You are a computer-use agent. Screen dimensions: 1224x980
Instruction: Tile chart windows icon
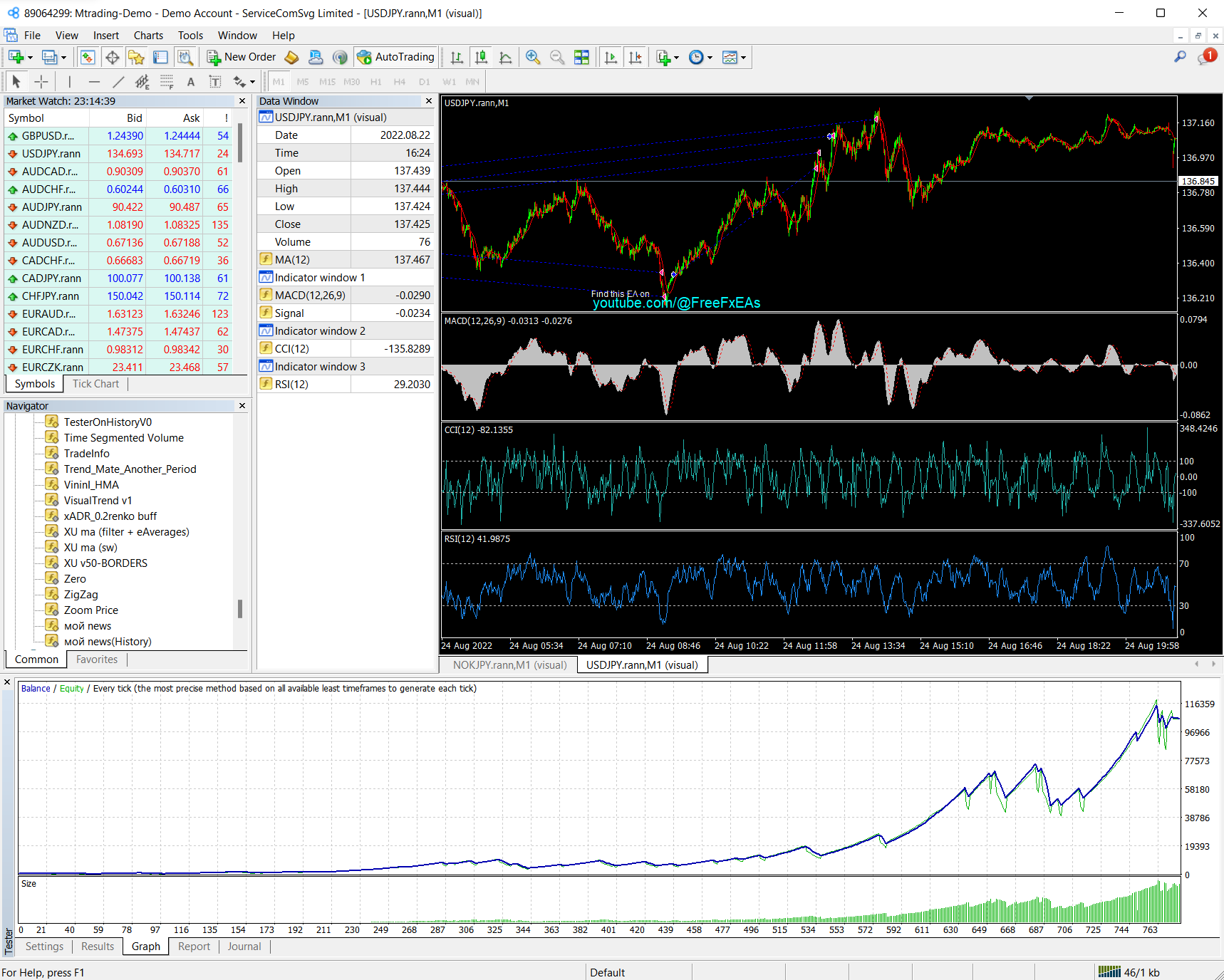[x=582, y=58]
